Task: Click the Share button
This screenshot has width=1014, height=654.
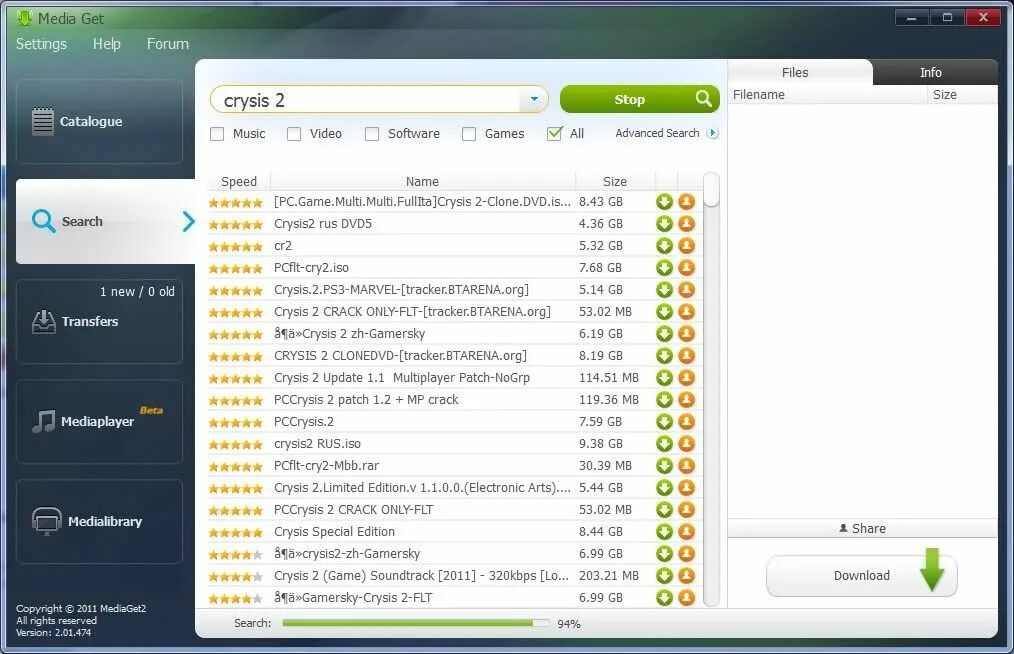Action: point(862,529)
